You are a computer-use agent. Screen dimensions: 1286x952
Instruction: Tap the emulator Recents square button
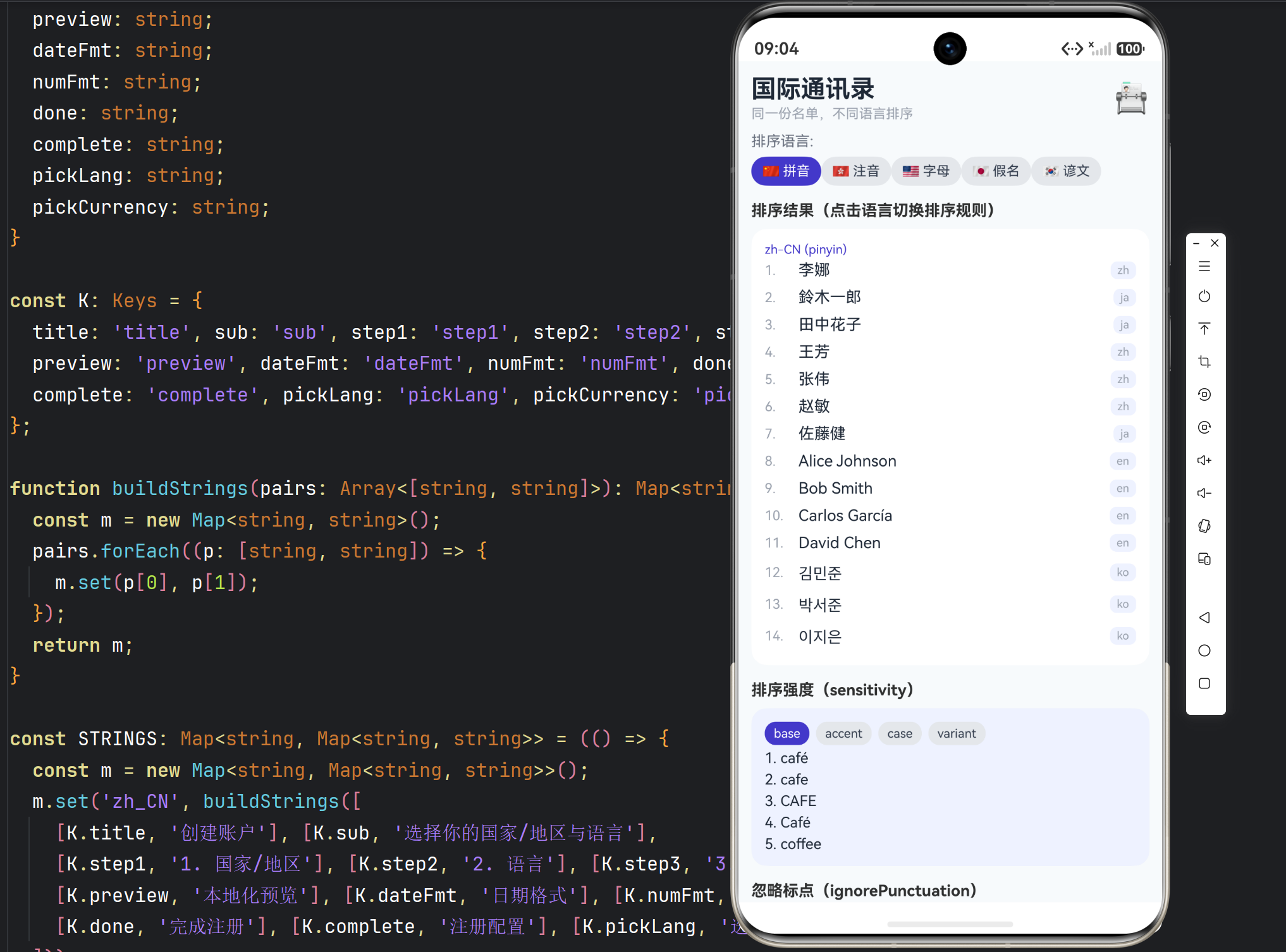coord(1204,683)
